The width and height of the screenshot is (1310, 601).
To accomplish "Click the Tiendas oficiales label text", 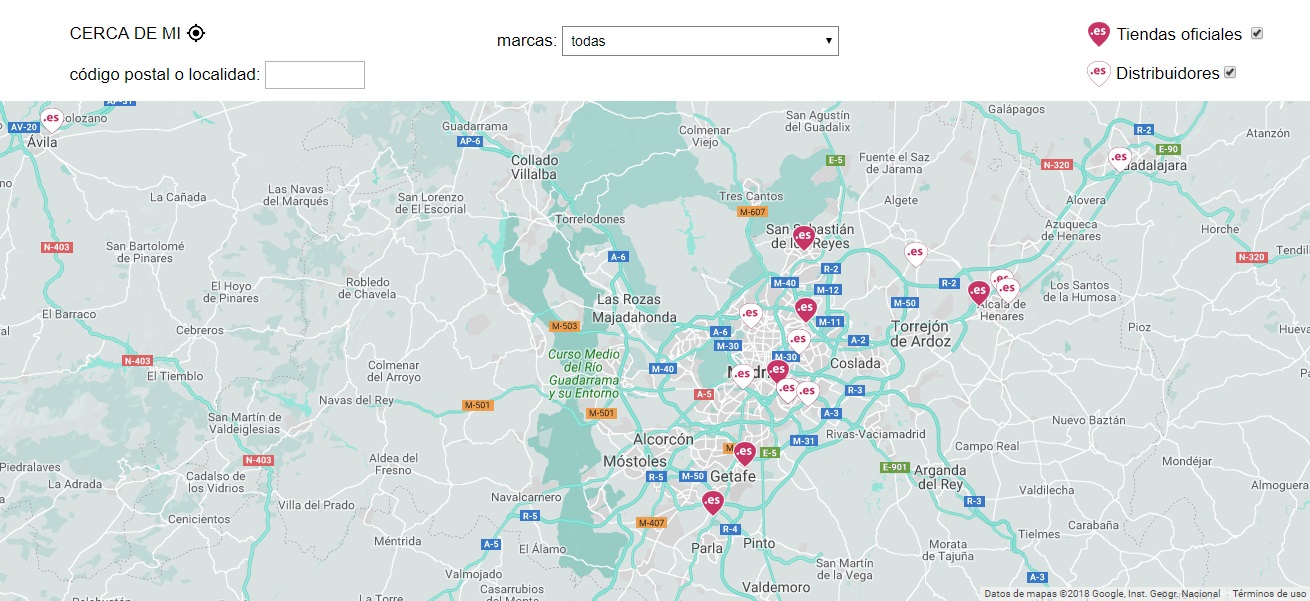I will click(x=1179, y=34).
